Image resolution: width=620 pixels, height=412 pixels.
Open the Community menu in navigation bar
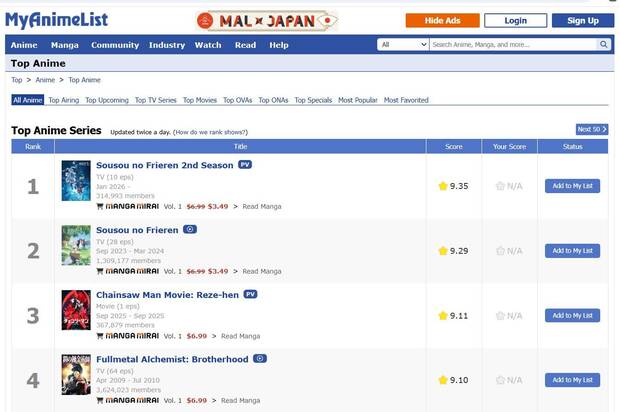coord(115,45)
